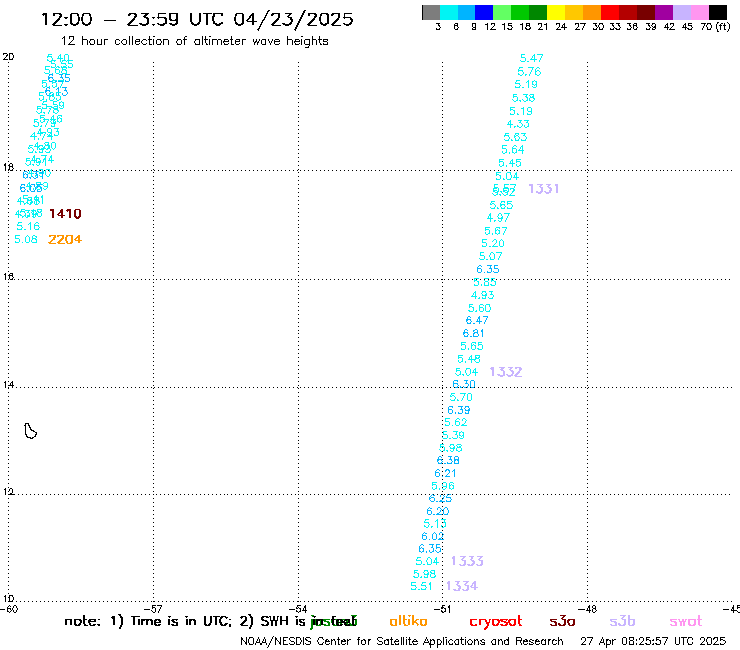
Task: Click the wave height value '5.07'
Action: pyautogui.click(x=490, y=256)
